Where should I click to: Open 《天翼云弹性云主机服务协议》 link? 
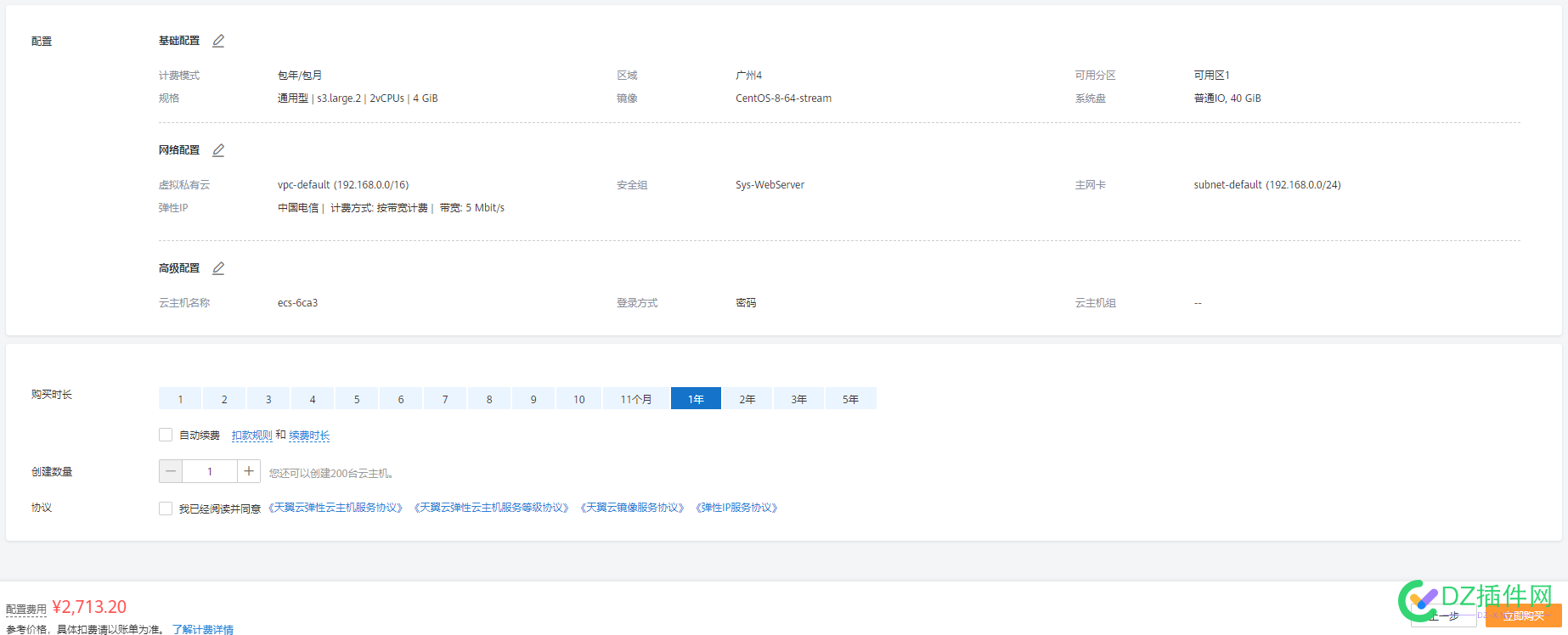point(336,508)
